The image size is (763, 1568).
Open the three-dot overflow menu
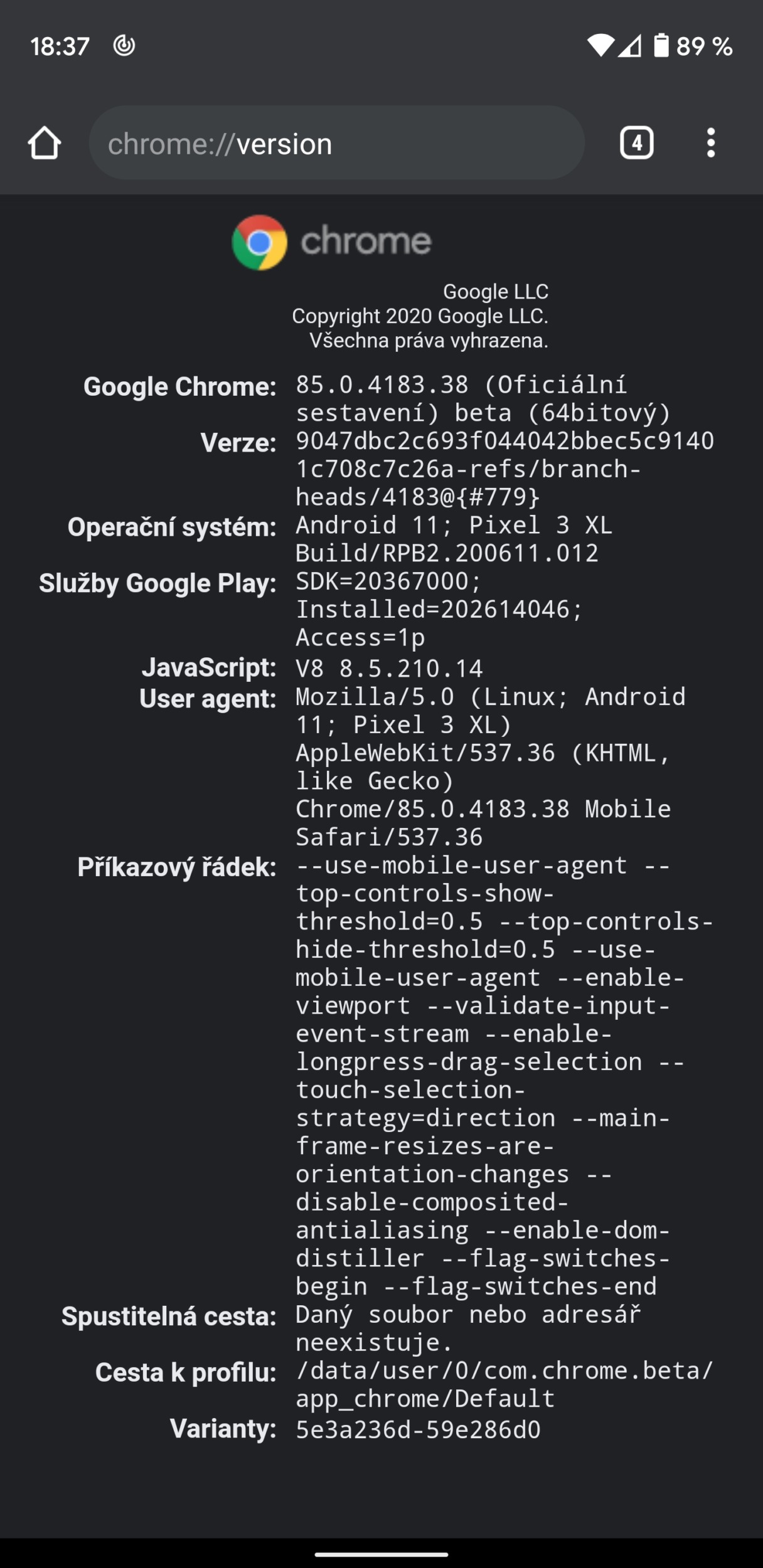[710, 143]
